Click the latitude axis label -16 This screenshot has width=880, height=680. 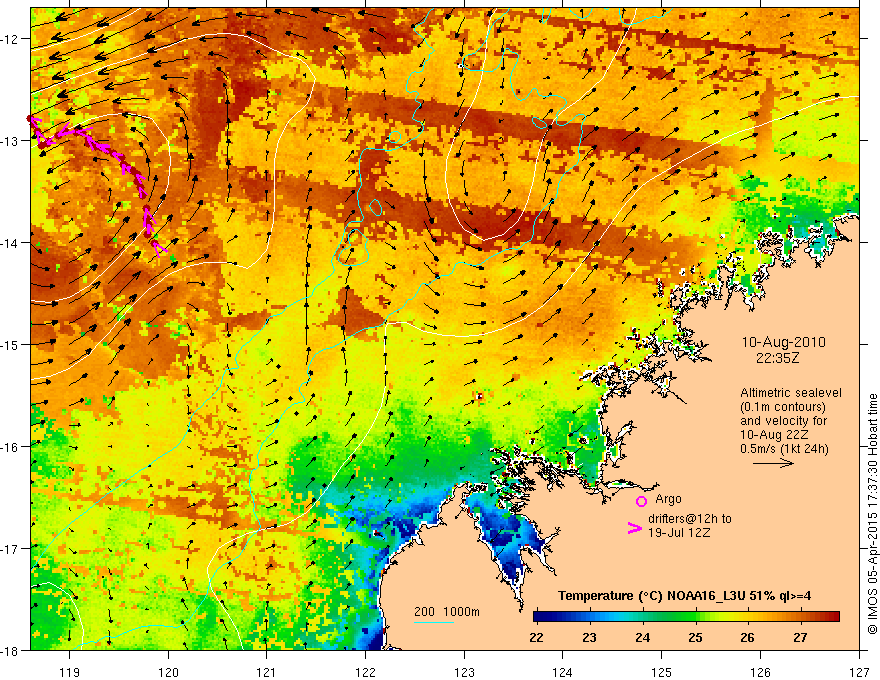10,447
